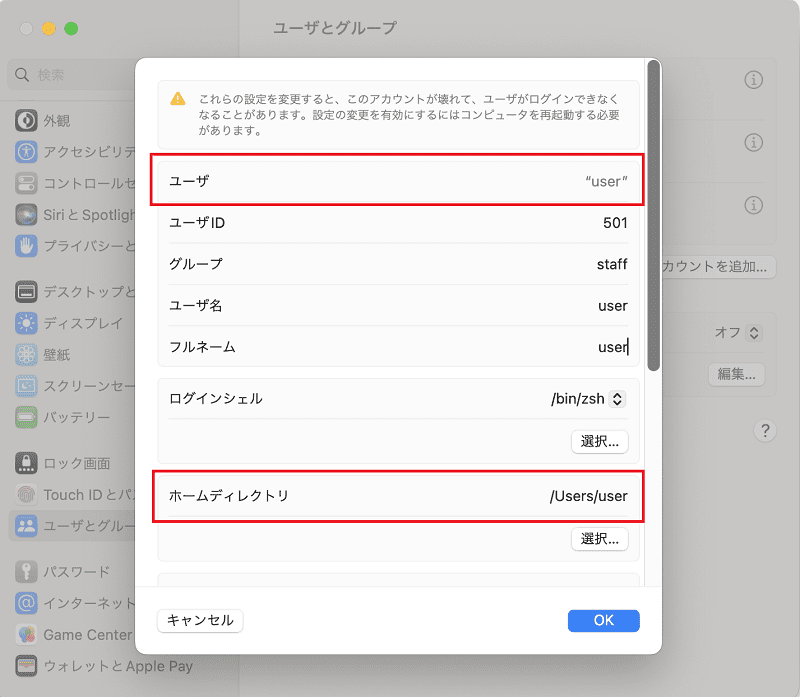The image size is (800, 697).
Task: Select the Game Center sidebar icon
Action: coord(26,634)
